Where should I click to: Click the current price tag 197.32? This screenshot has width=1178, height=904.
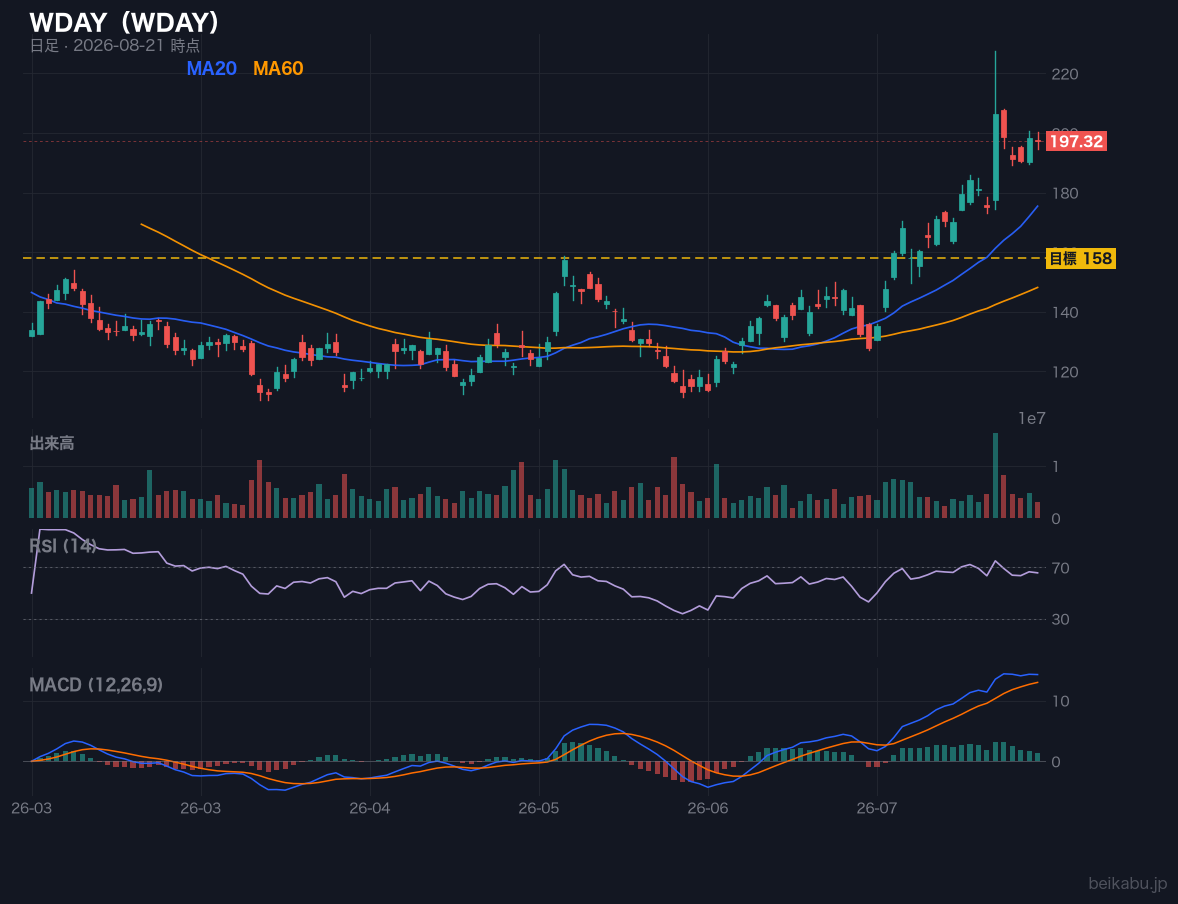(1076, 141)
